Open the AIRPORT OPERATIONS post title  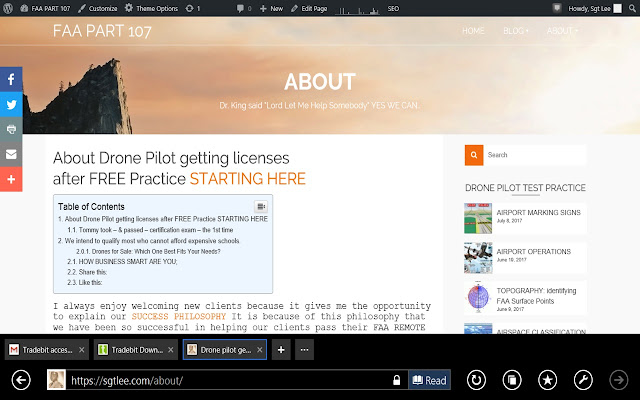[533, 251]
